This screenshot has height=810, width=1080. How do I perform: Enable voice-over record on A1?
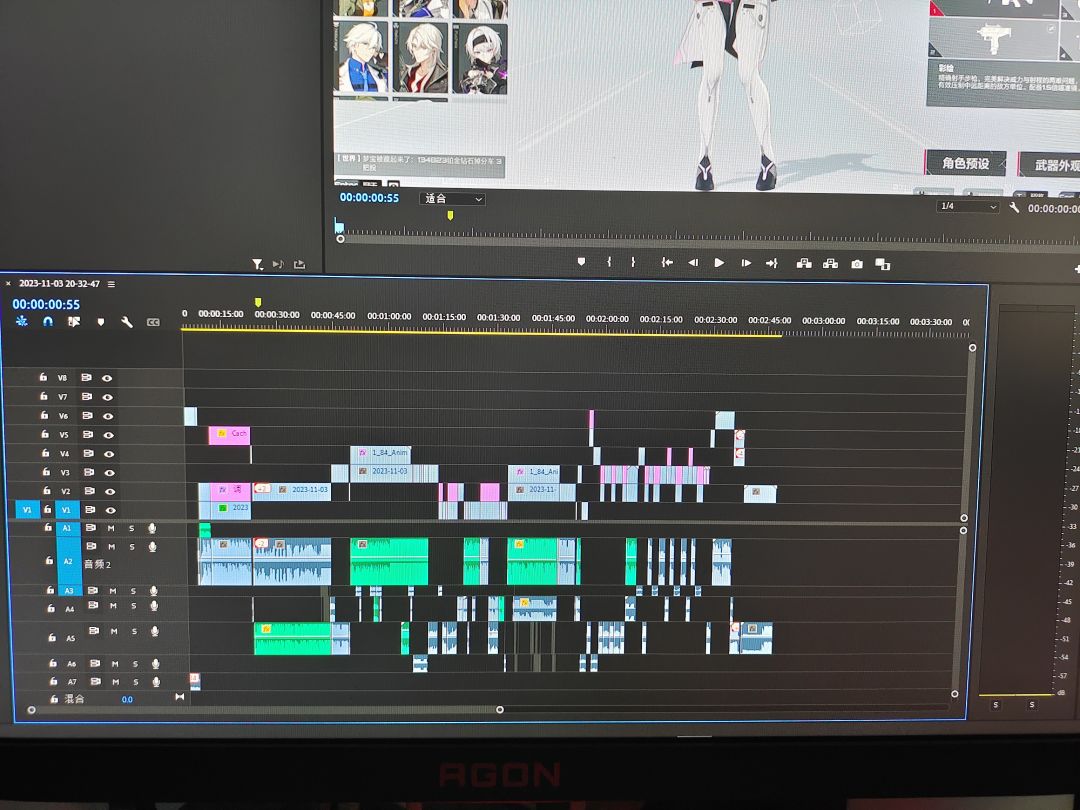tap(152, 528)
